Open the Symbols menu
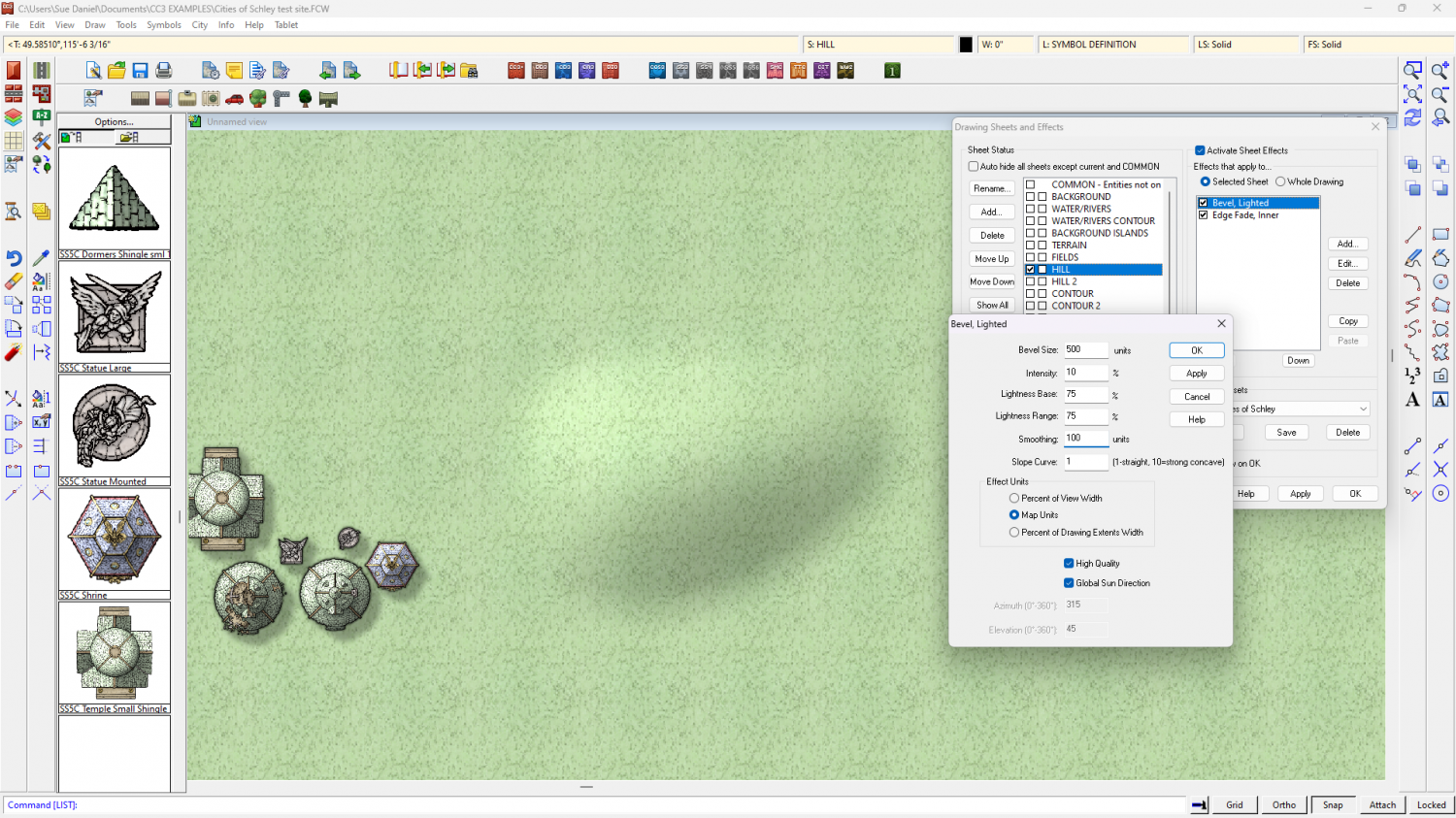1456x818 pixels. (164, 25)
